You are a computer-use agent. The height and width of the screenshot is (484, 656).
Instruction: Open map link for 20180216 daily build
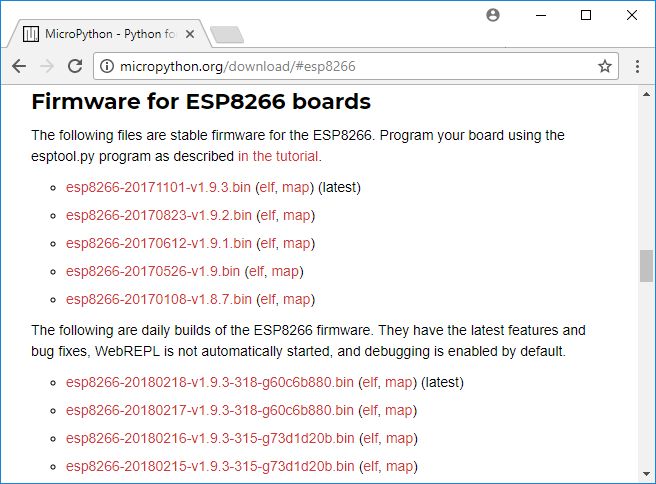click(x=400, y=438)
